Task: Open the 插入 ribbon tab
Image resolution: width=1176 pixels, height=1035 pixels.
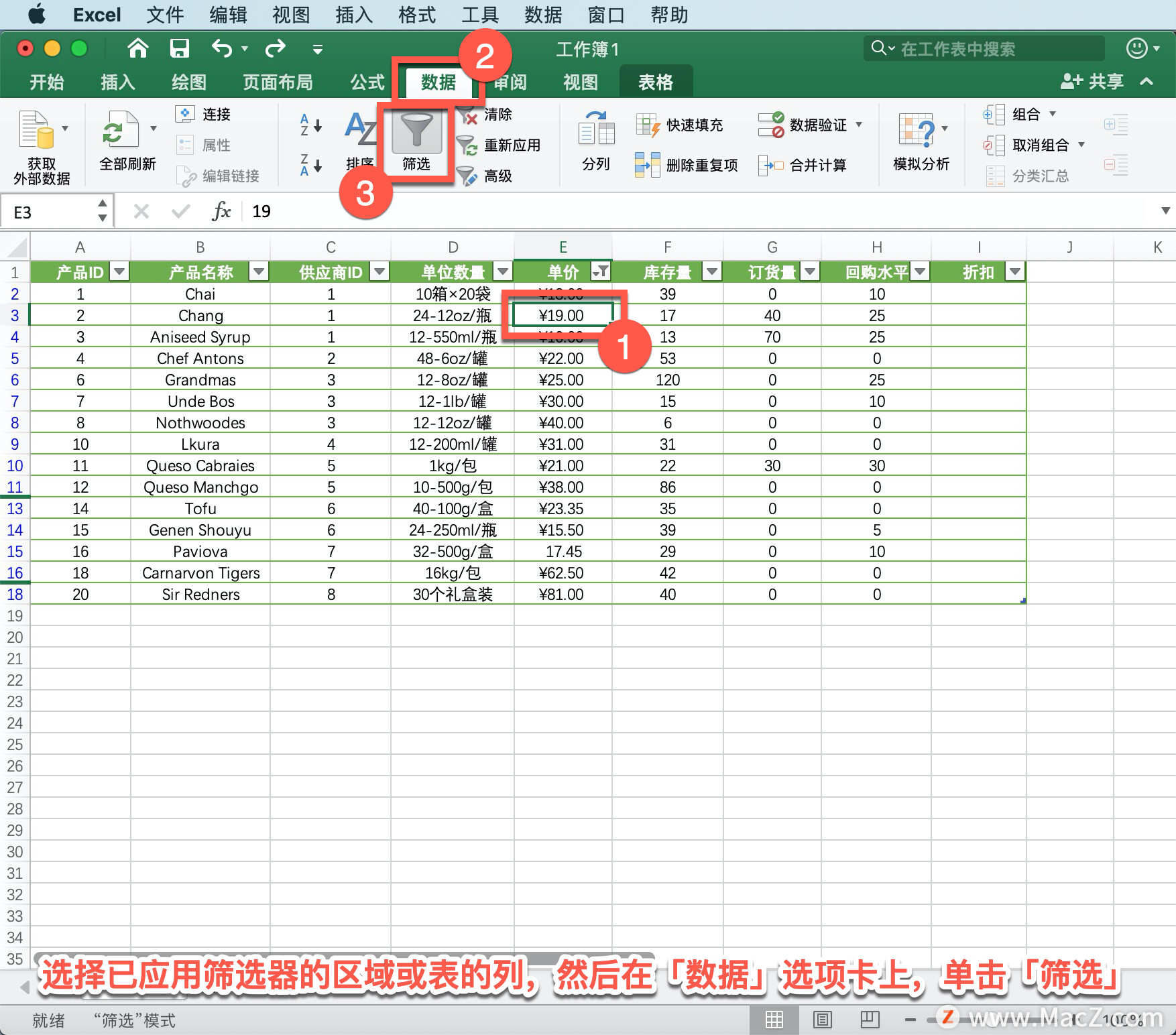Action: point(118,82)
